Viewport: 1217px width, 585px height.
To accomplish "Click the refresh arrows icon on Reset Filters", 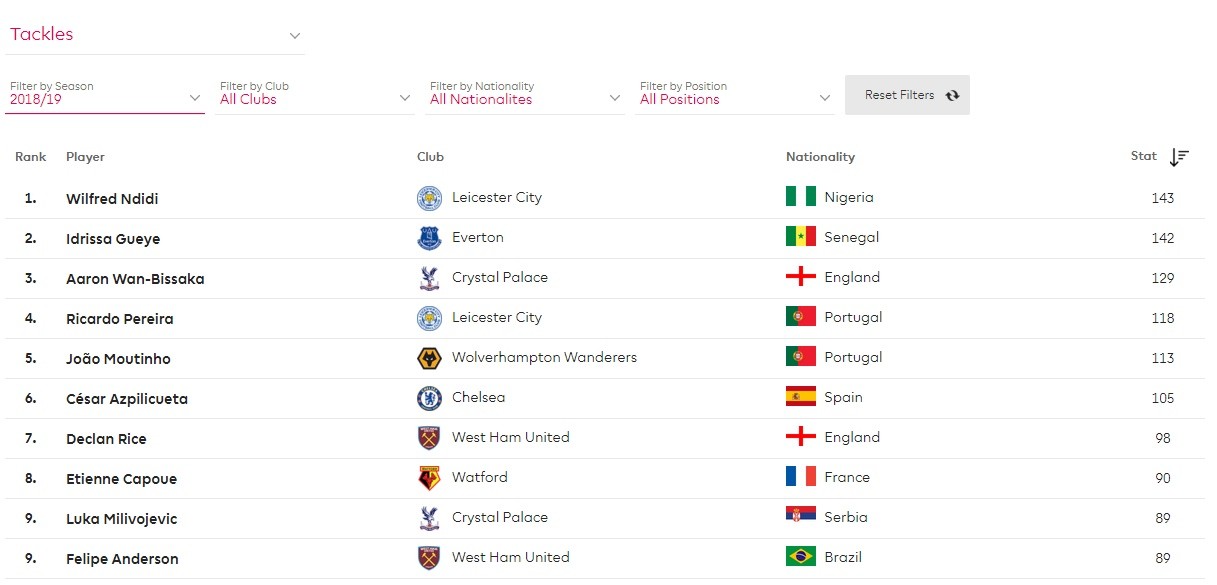I will (x=952, y=96).
